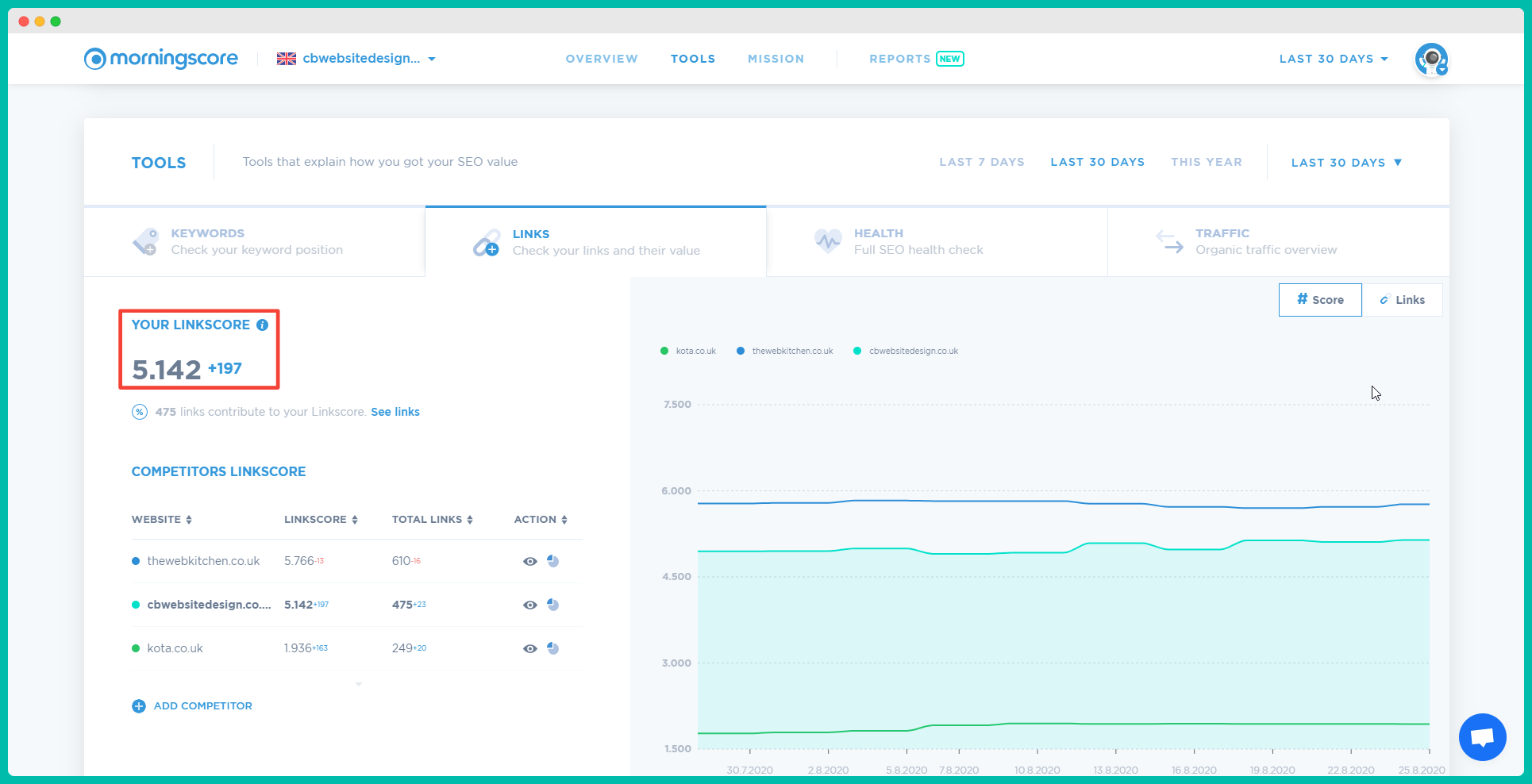Toggle visibility eye for kota.co.uk
The image size is (1532, 784).
point(530,648)
